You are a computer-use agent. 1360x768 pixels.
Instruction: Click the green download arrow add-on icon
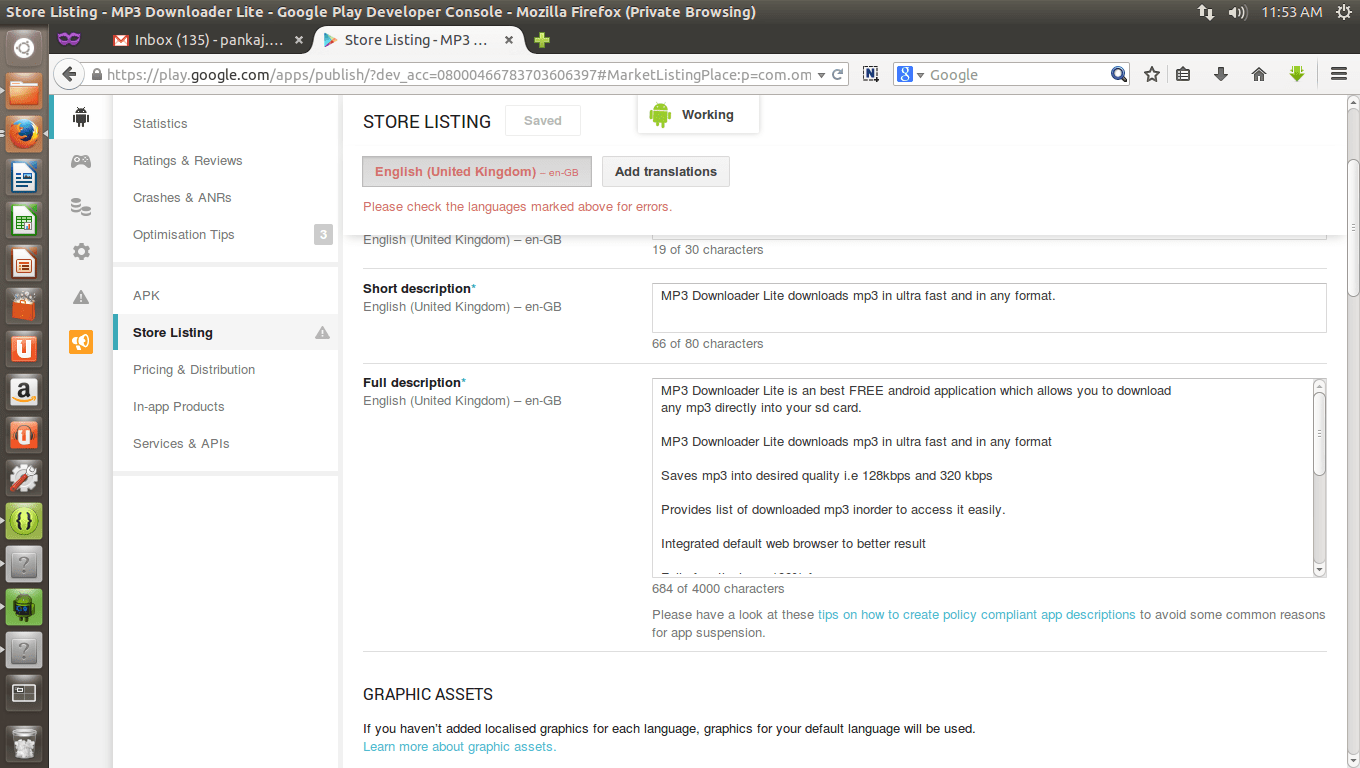[x=1297, y=74]
